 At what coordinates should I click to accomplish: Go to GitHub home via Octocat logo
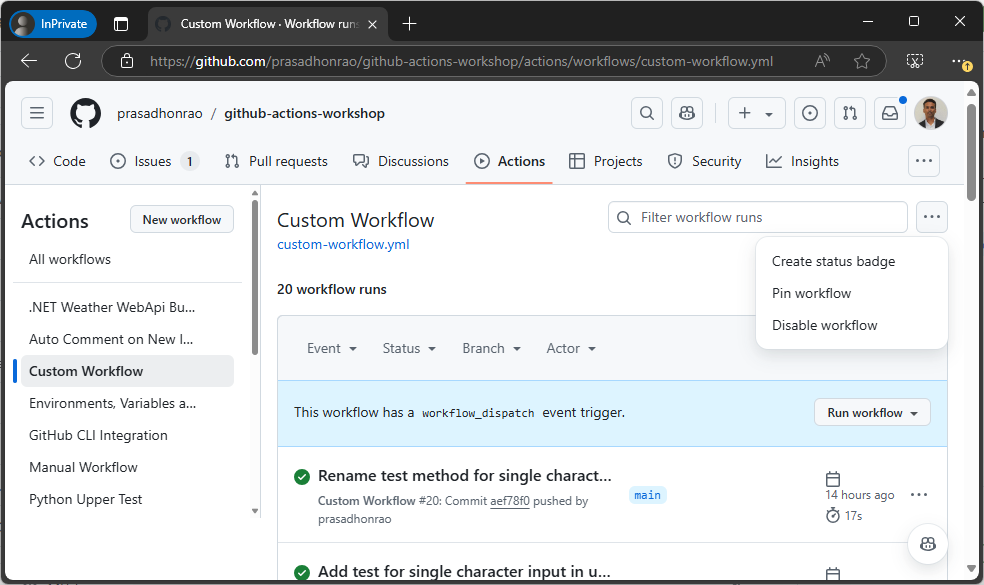85,113
